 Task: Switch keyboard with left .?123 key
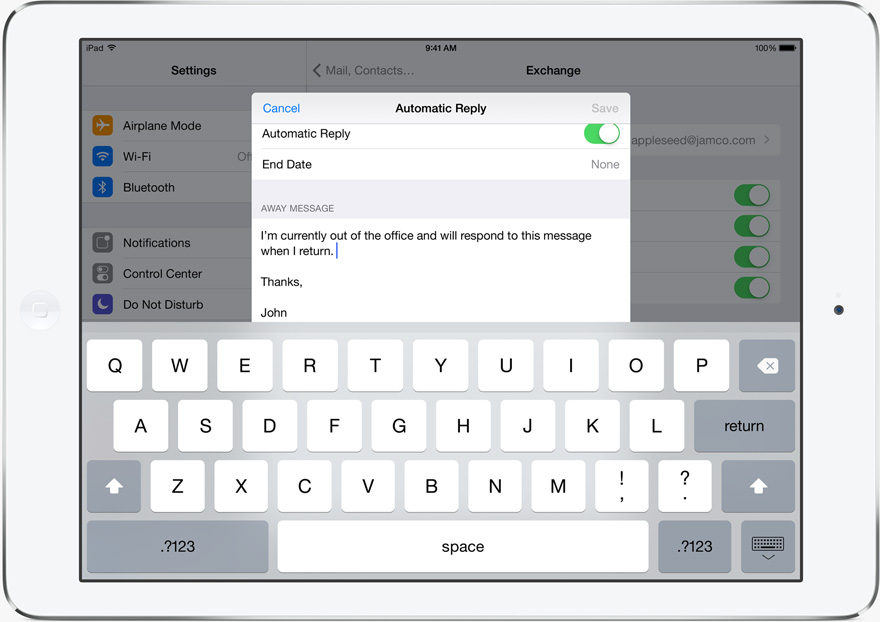(x=177, y=547)
